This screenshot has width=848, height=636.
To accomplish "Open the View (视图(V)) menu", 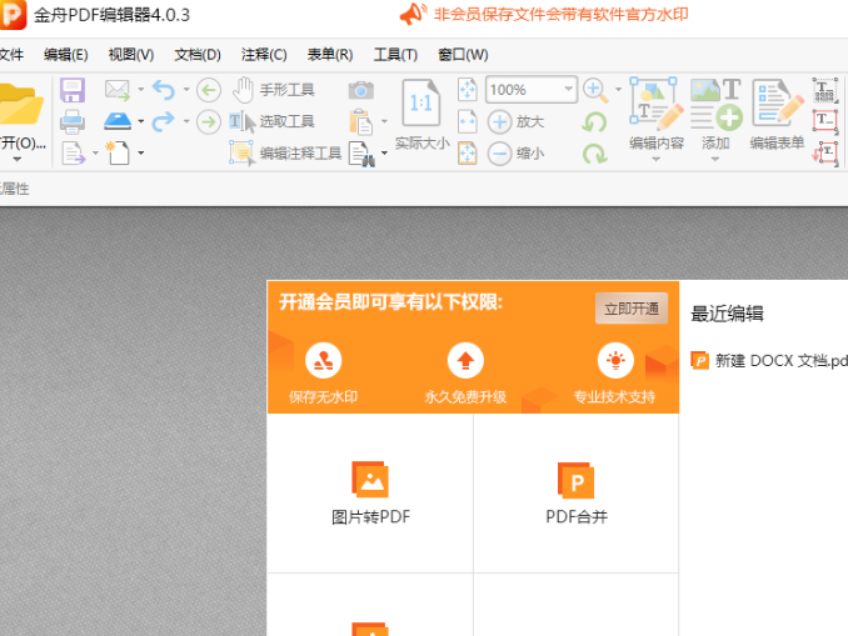I will [x=131, y=55].
